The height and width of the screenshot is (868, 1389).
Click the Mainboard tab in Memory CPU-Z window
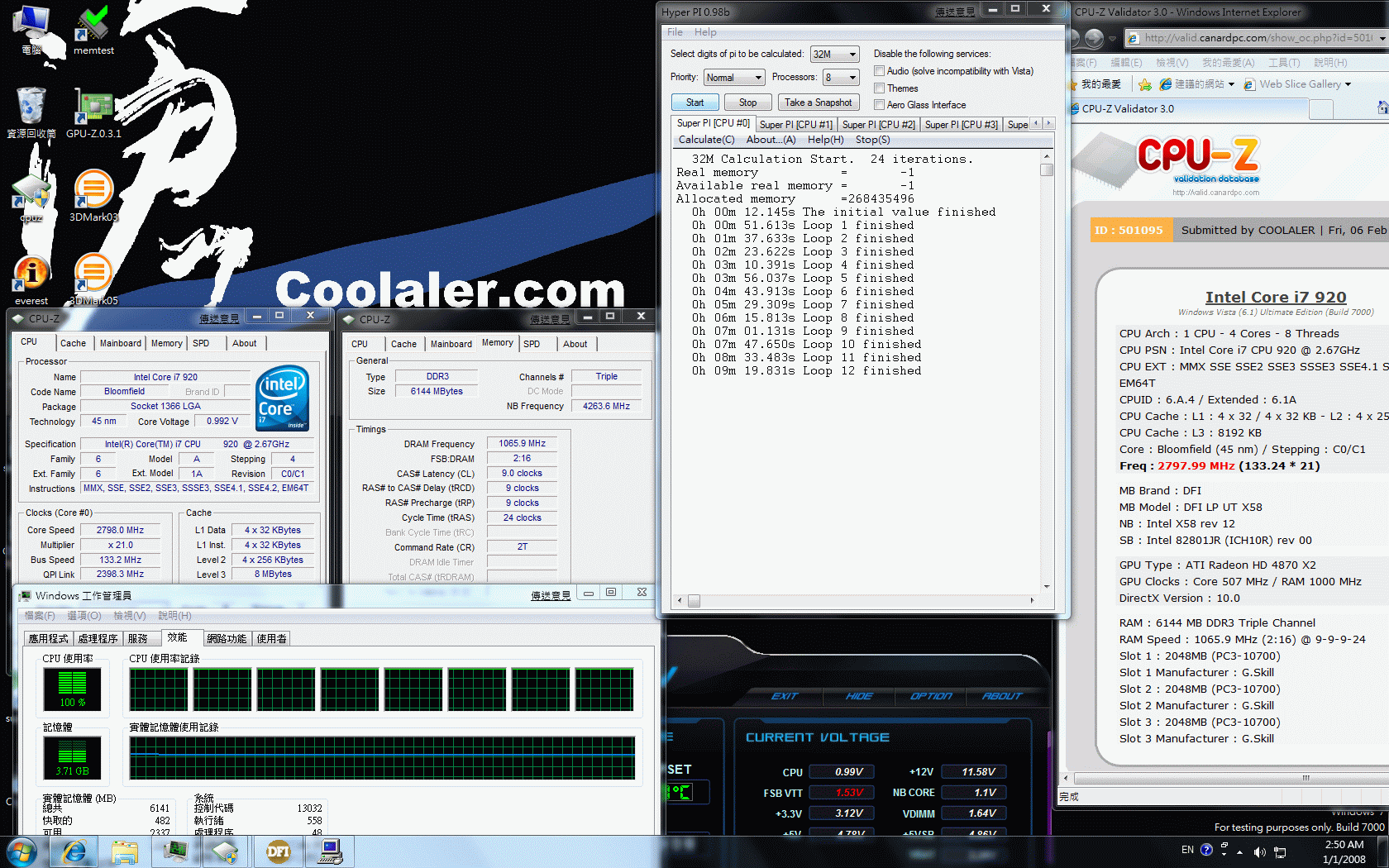pyautogui.click(x=451, y=344)
